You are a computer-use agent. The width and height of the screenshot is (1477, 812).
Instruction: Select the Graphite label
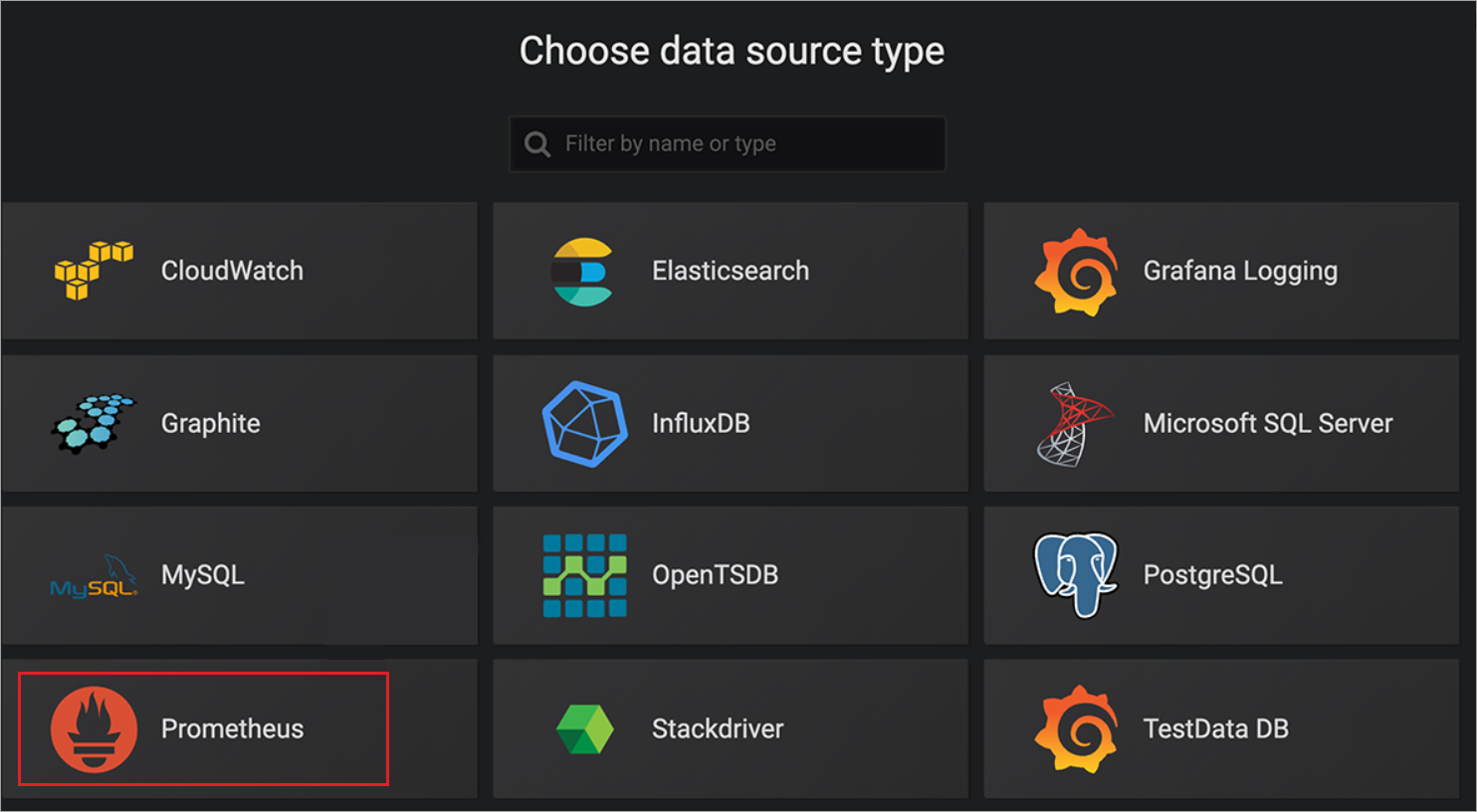[x=210, y=424]
